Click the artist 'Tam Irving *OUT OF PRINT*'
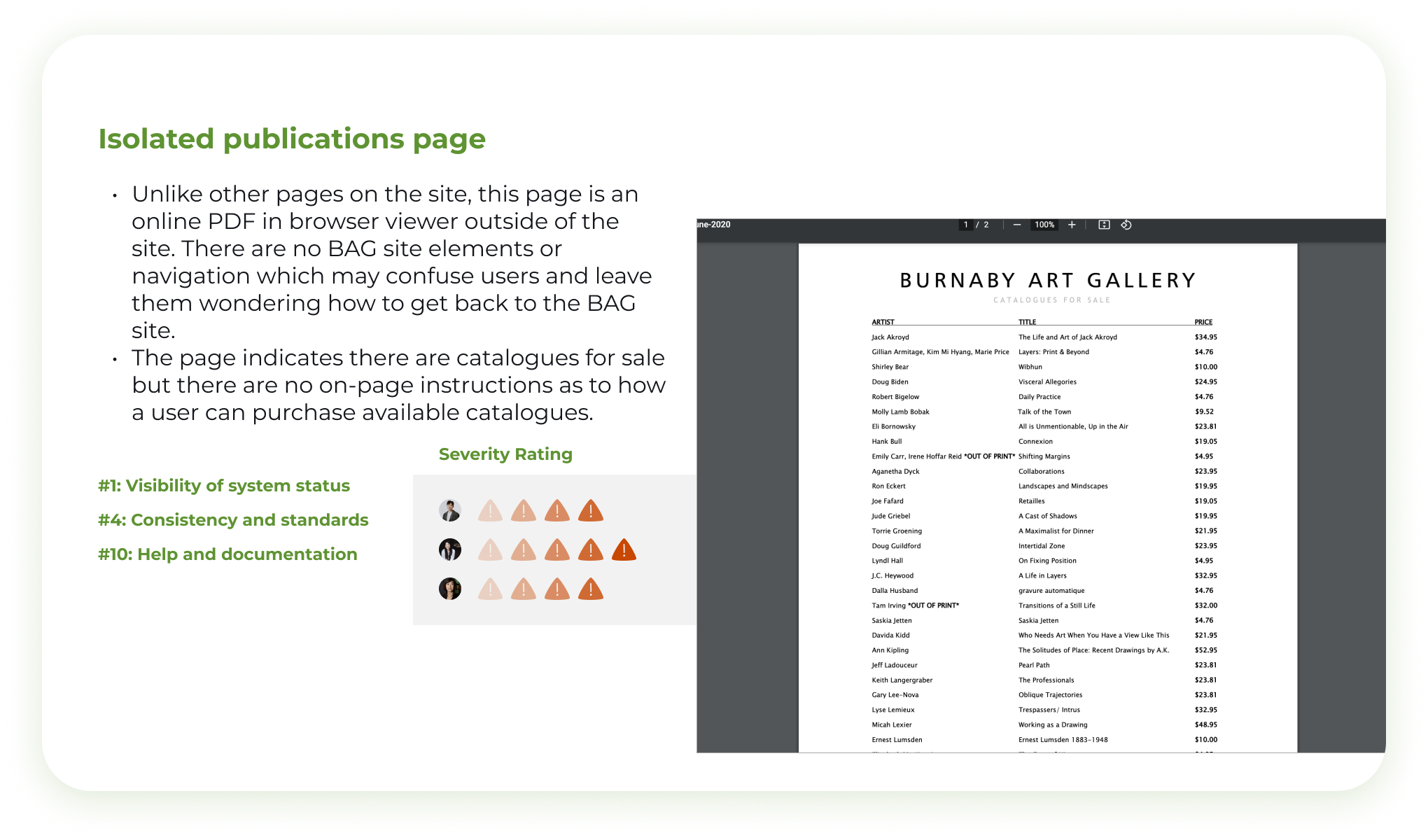 coord(916,605)
